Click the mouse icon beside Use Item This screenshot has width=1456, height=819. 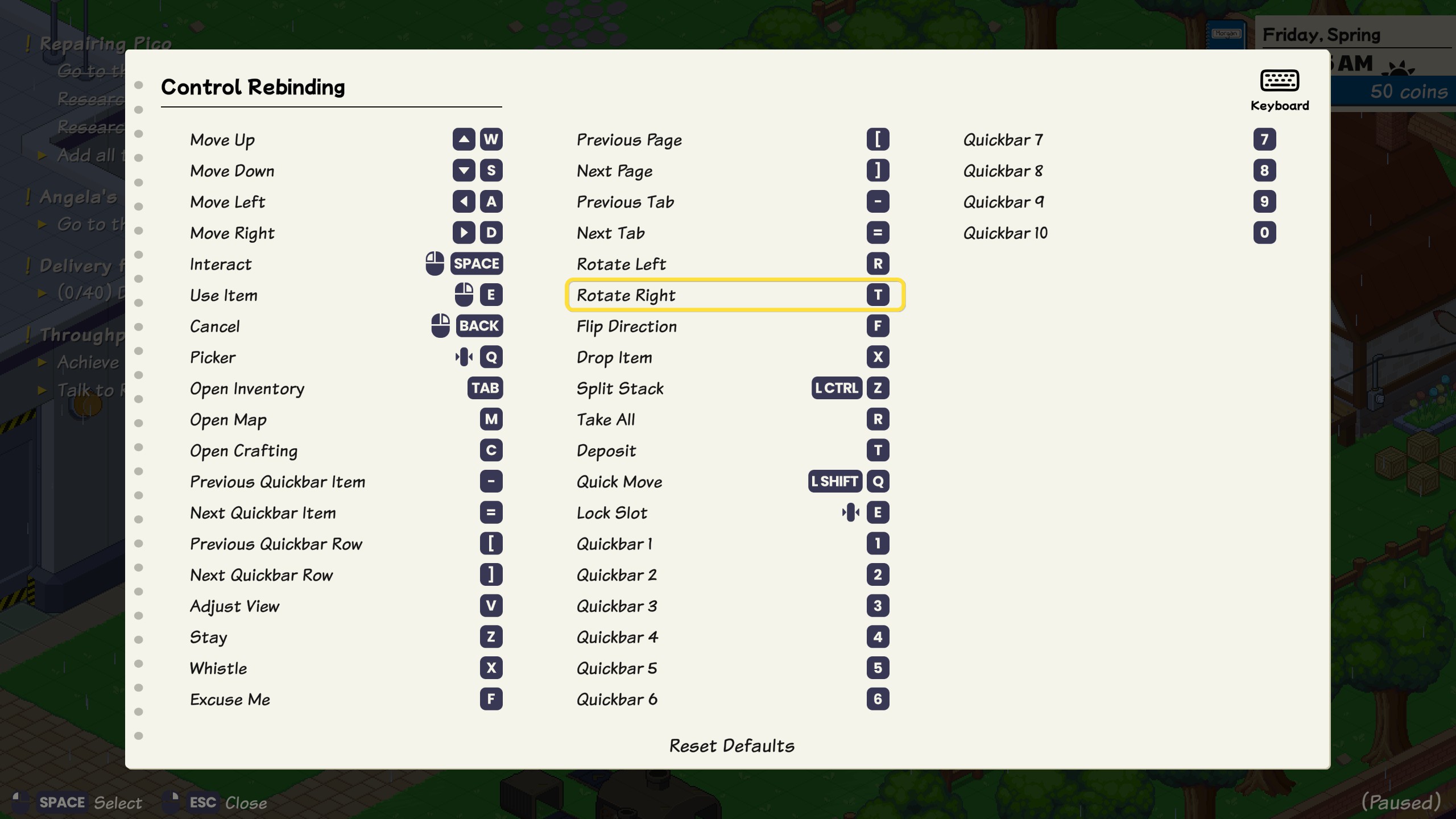coord(464,295)
